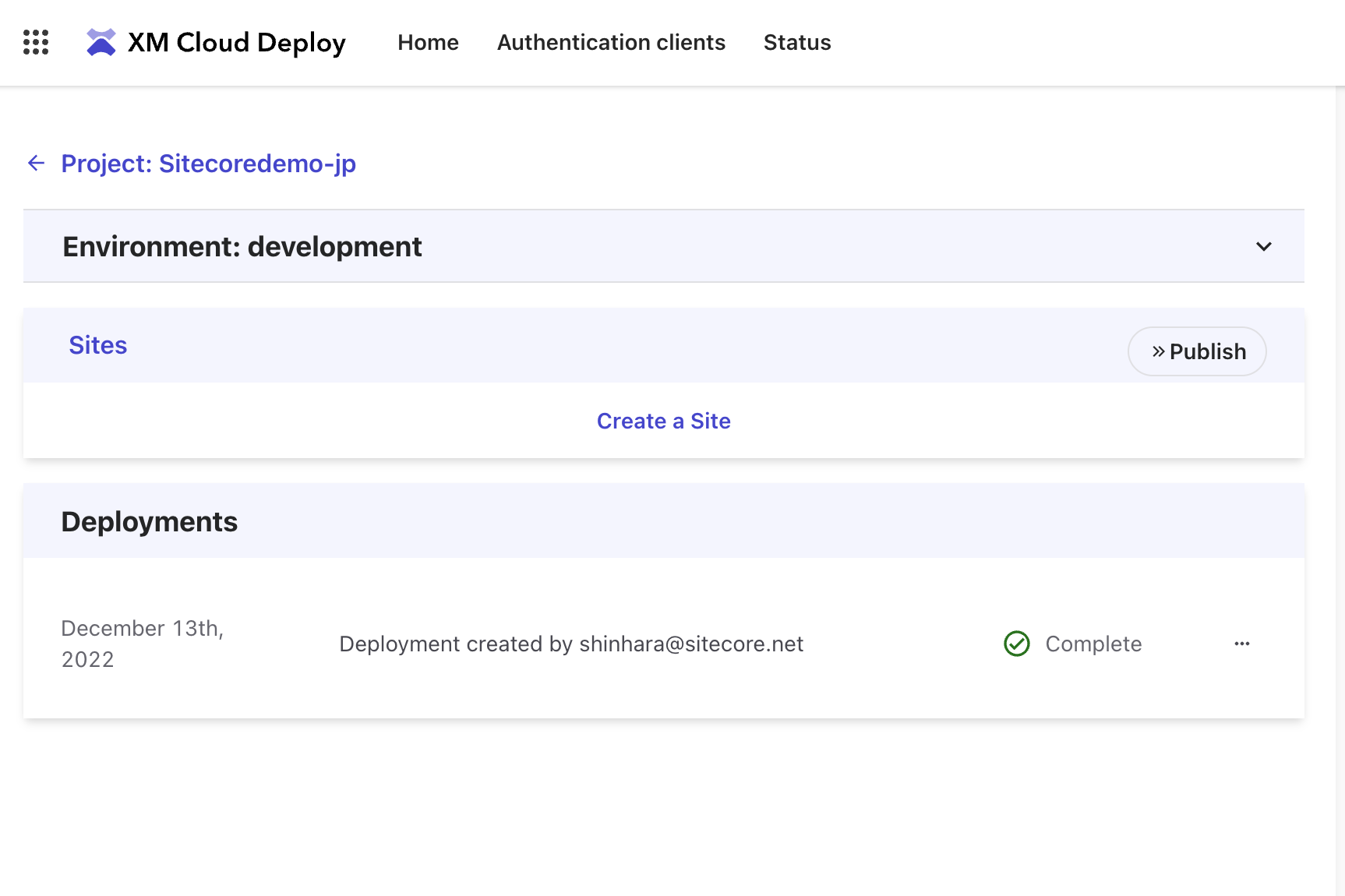The width and height of the screenshot is (1345, 896).
Task: Click the XM Cloud Deploy logo
Action: tap(101, 42)
